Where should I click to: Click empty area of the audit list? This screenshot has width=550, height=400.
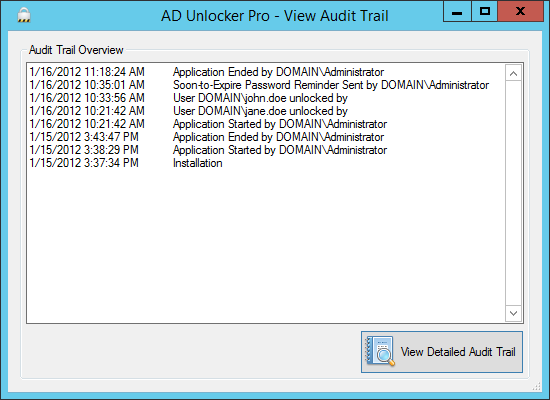click(266, 246)
